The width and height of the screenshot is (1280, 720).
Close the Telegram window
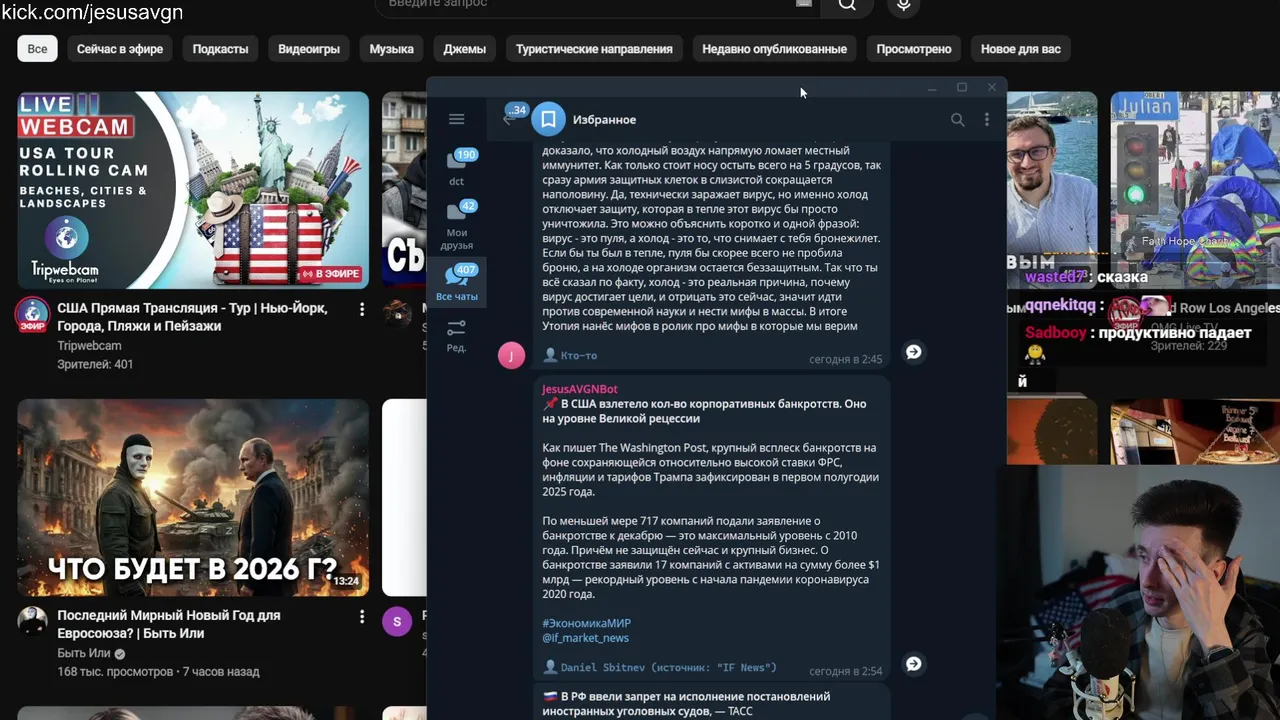[992, 88]
